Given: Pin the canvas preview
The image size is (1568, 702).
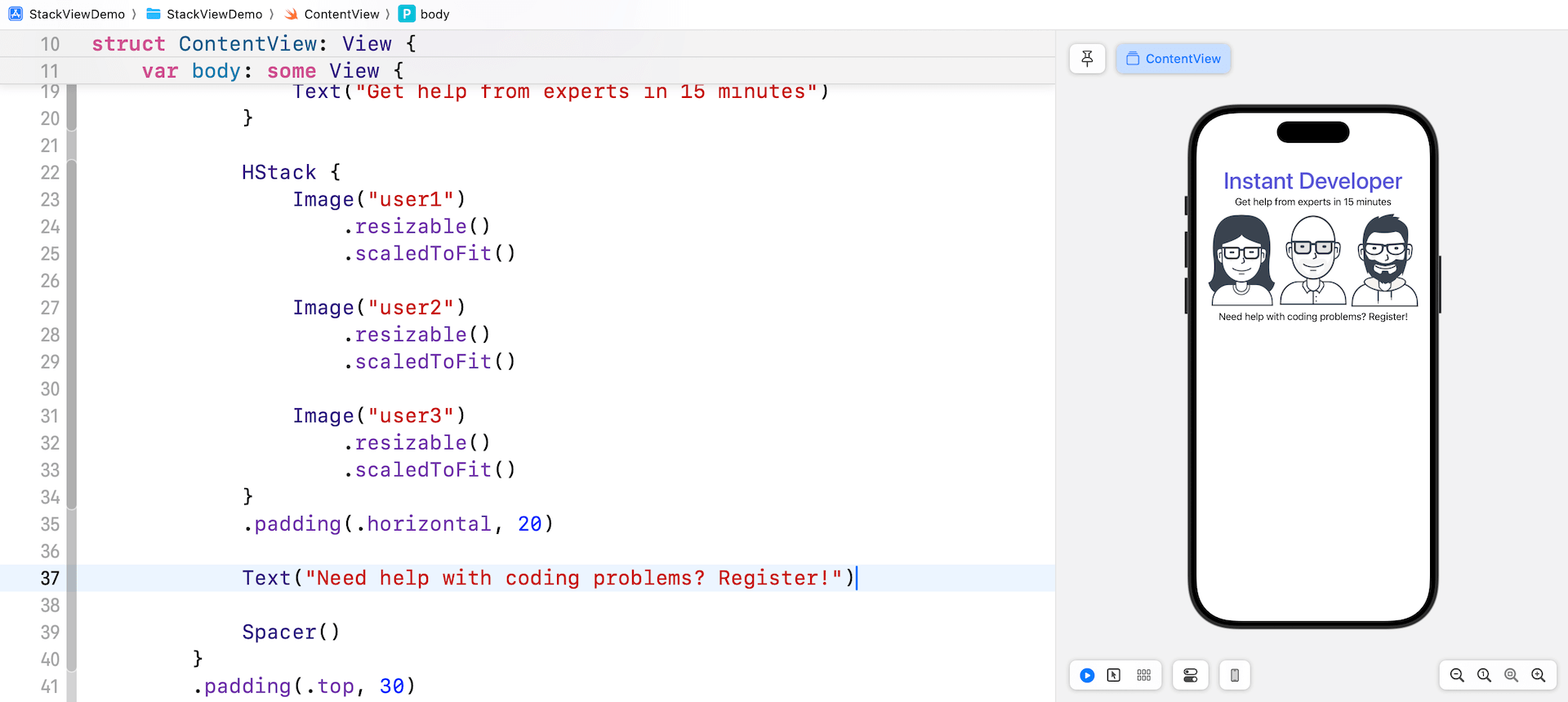Looking at the screenshot, I should tap(1087, 59).
